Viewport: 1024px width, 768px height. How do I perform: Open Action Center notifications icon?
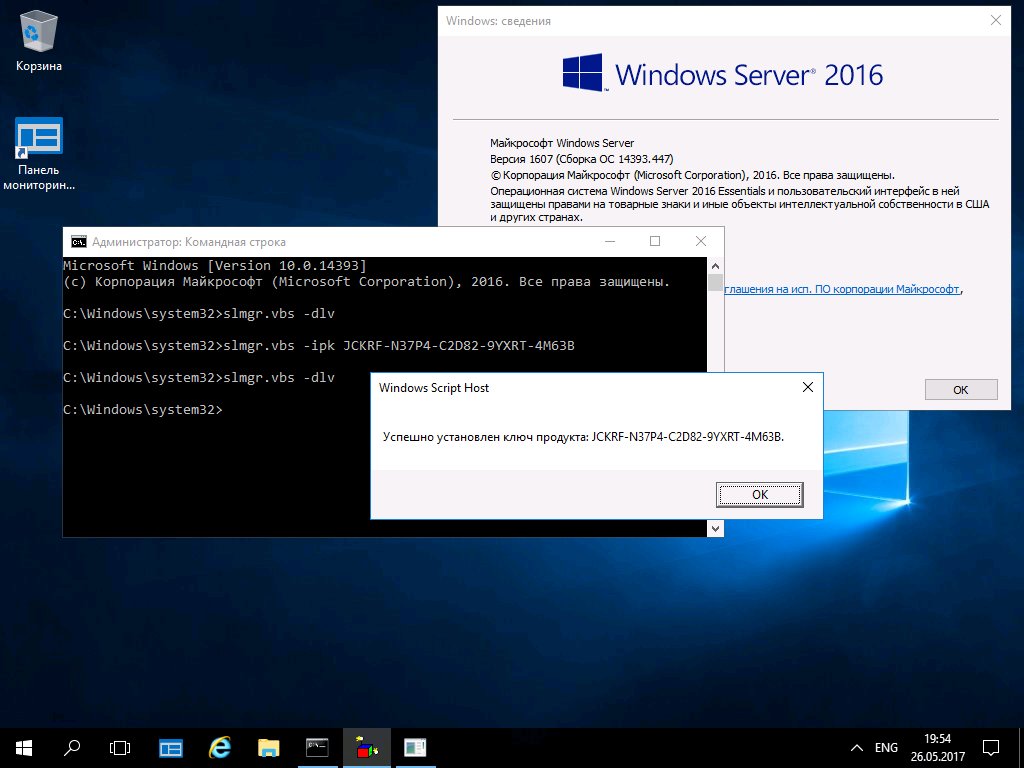991,748
